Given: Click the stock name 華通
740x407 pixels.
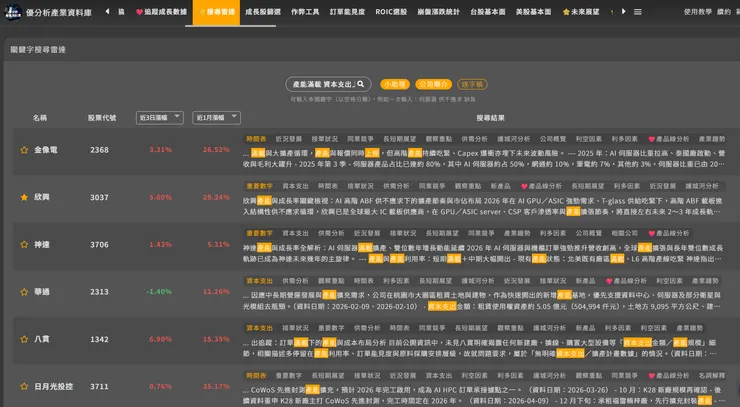Looking at the screenshot, I should tap(42, 292).
